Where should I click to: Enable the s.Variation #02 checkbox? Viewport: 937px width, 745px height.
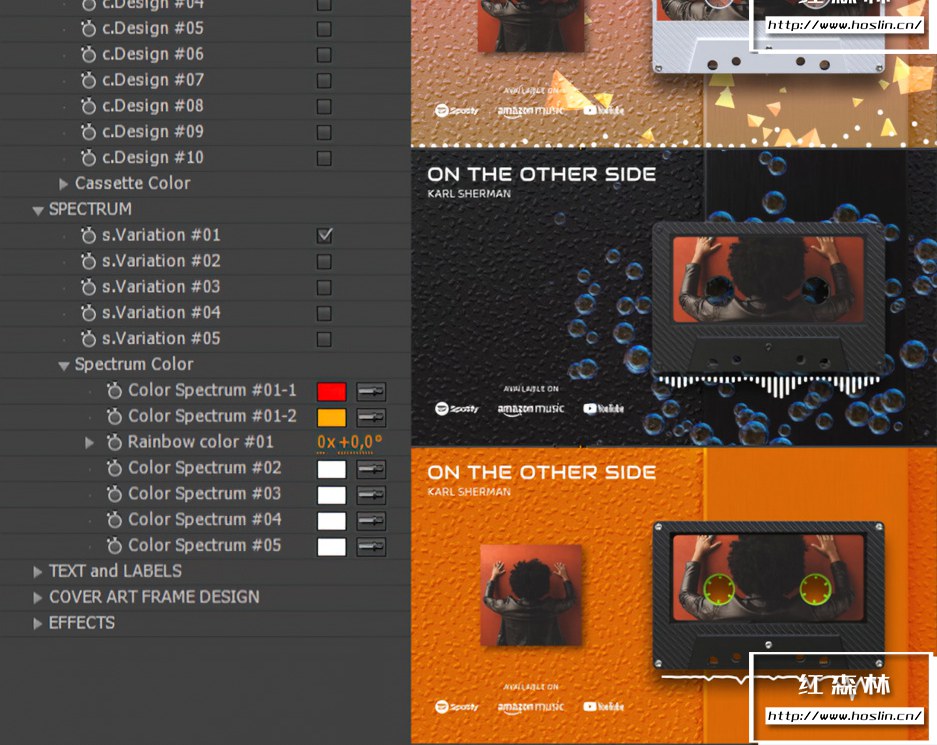[x=324, y=262]
